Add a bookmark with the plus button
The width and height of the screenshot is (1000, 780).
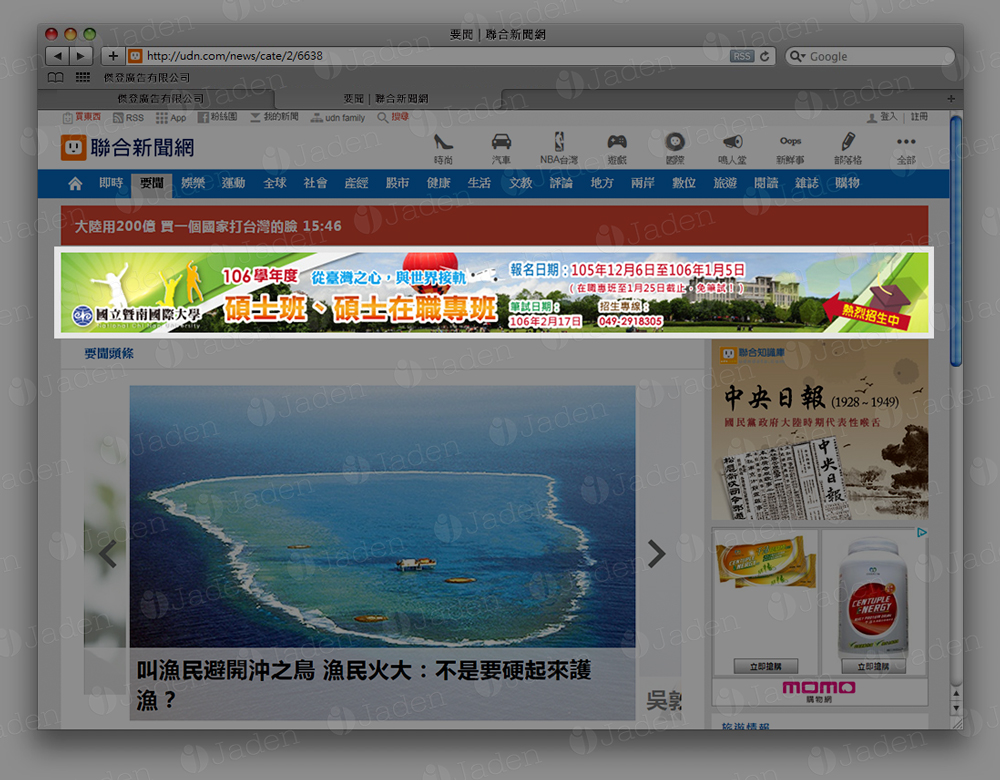(113, 56)
